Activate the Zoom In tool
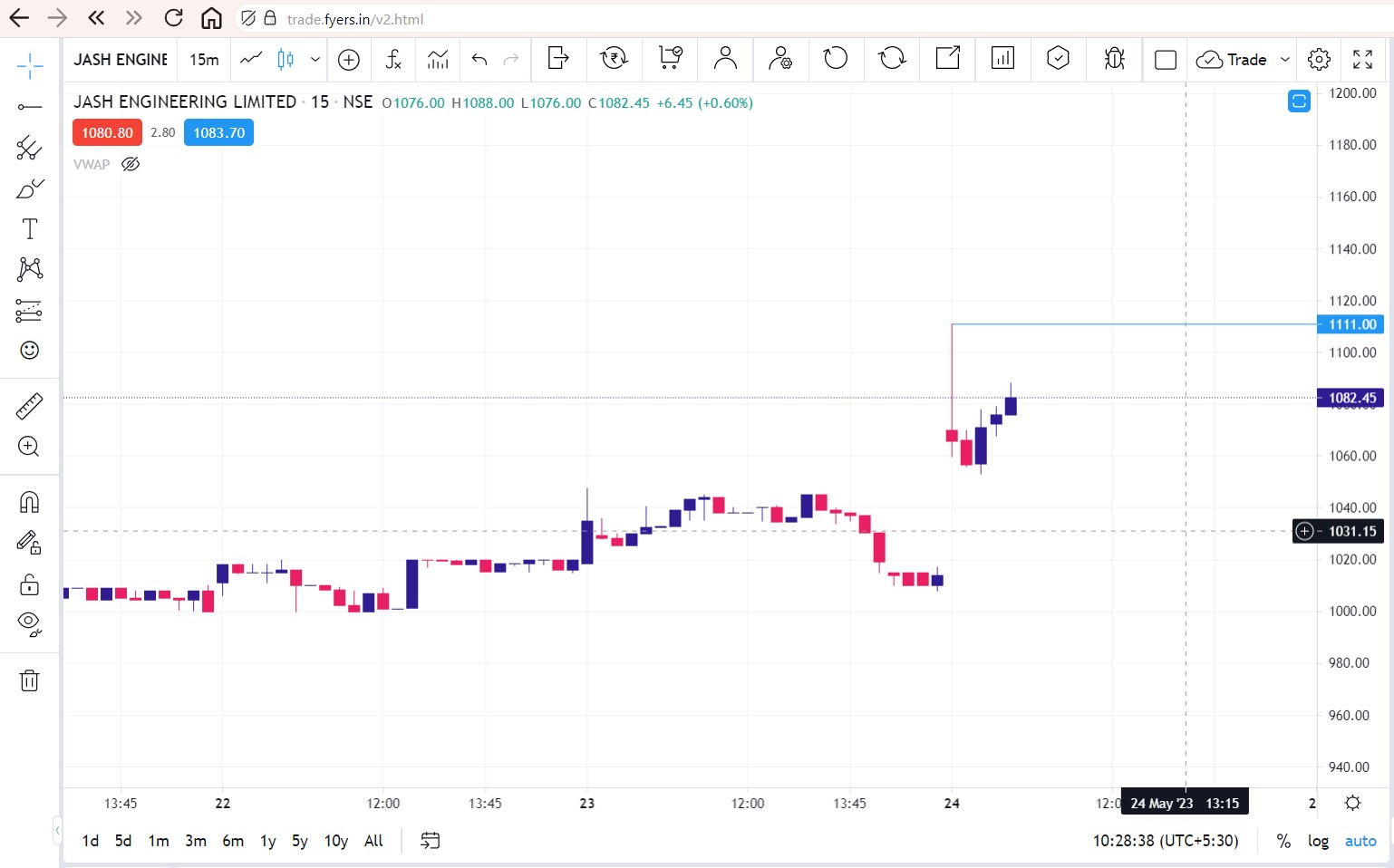This screenshot has width=1394, height=868. 30,446
